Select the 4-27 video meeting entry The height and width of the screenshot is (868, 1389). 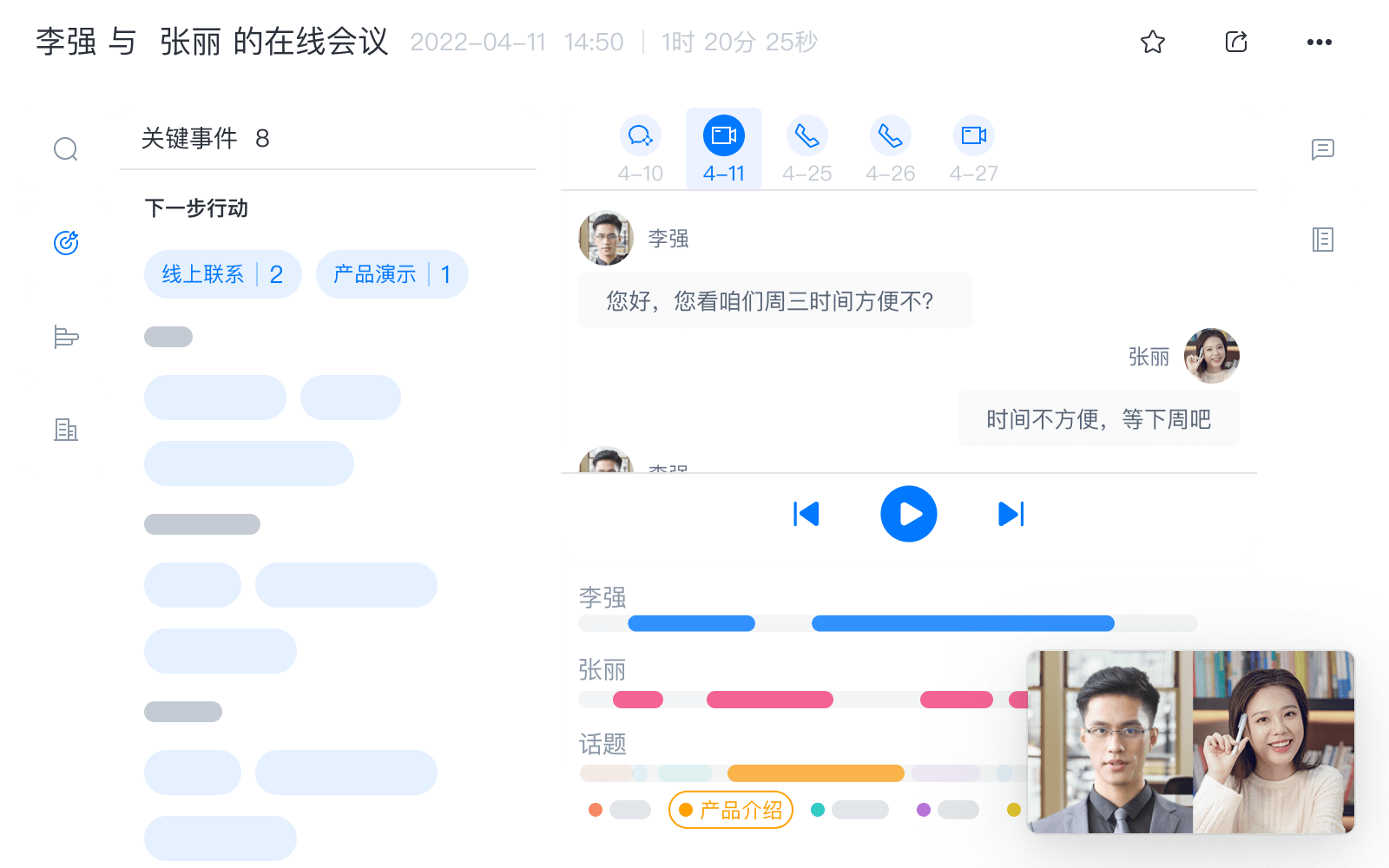click(x=973, y=148)
